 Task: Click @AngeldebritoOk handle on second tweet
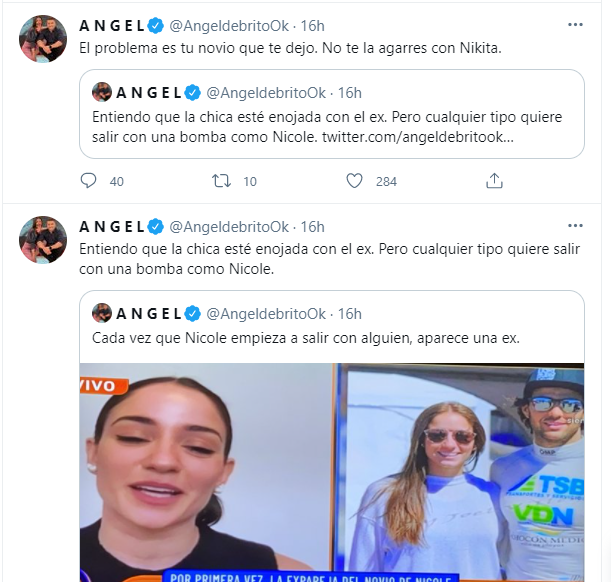coord(229,227)
